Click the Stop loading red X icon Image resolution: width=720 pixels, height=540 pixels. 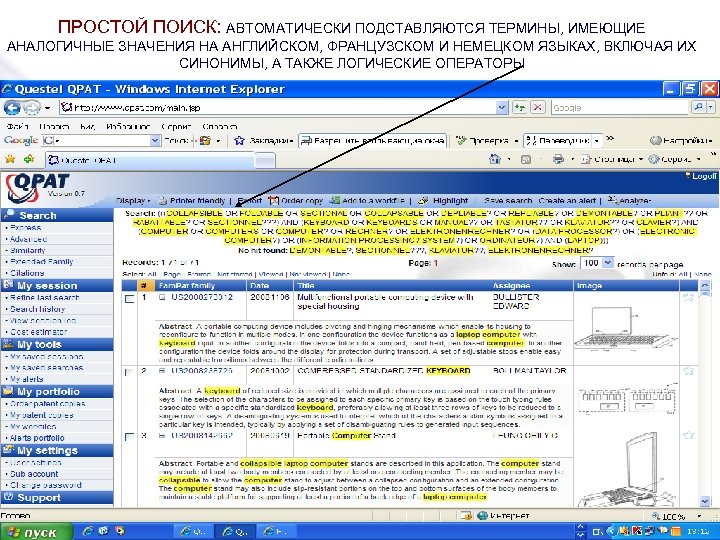tap(537, 107)
